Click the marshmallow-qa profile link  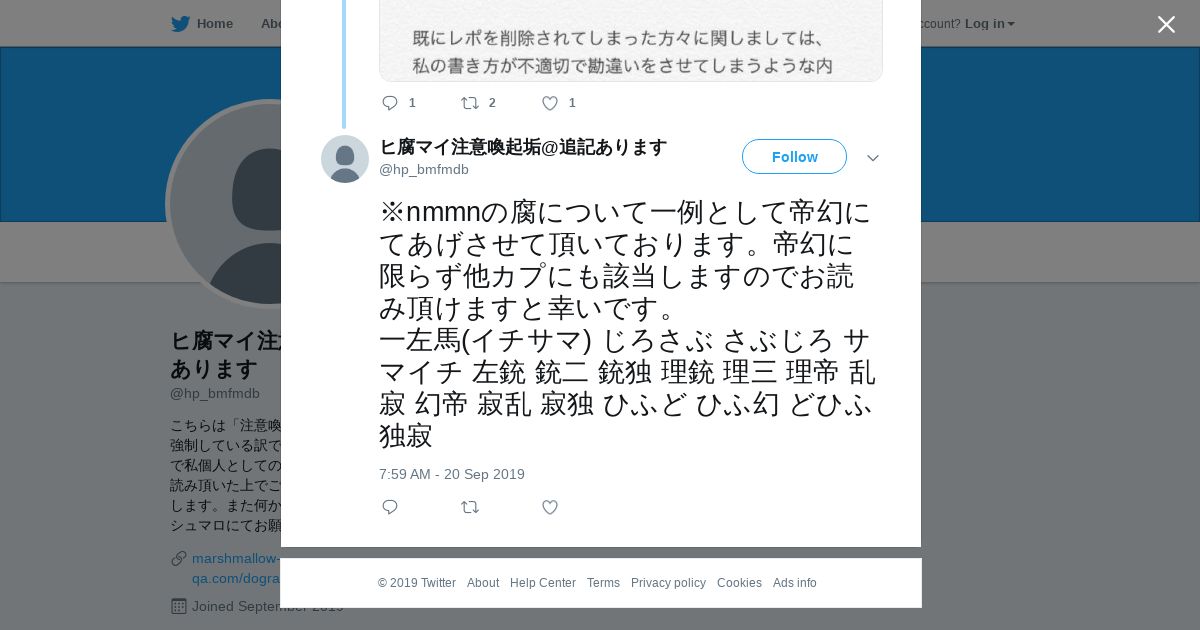pos(236,559)
